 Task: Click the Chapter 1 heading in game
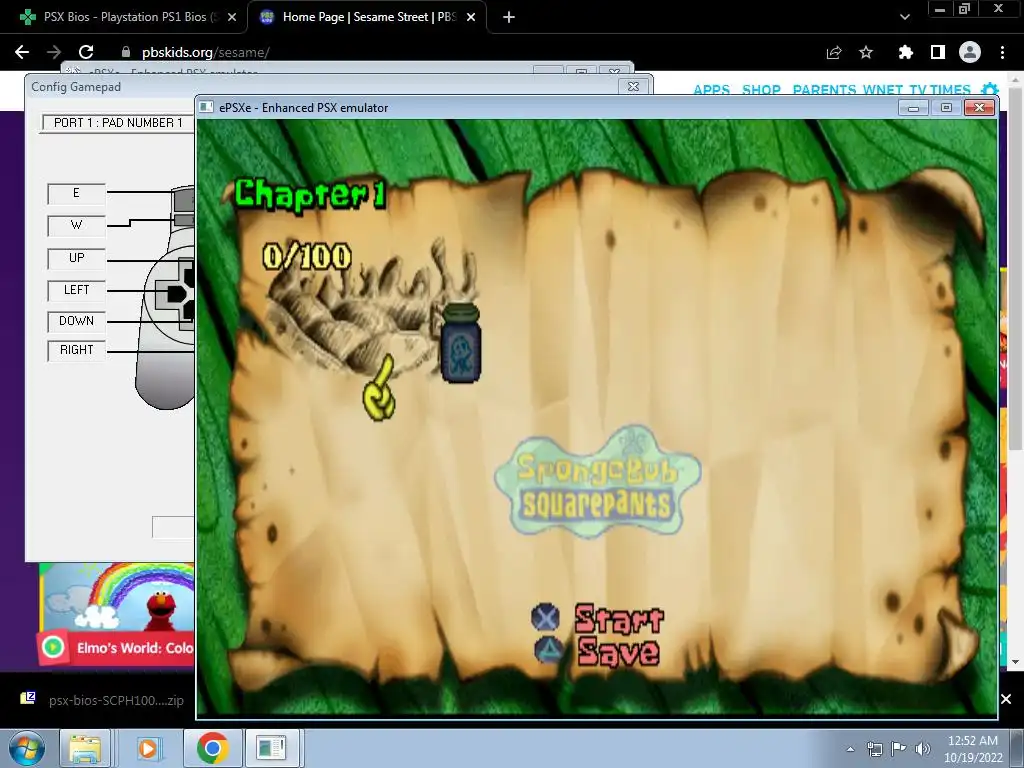tap(310, 195)
